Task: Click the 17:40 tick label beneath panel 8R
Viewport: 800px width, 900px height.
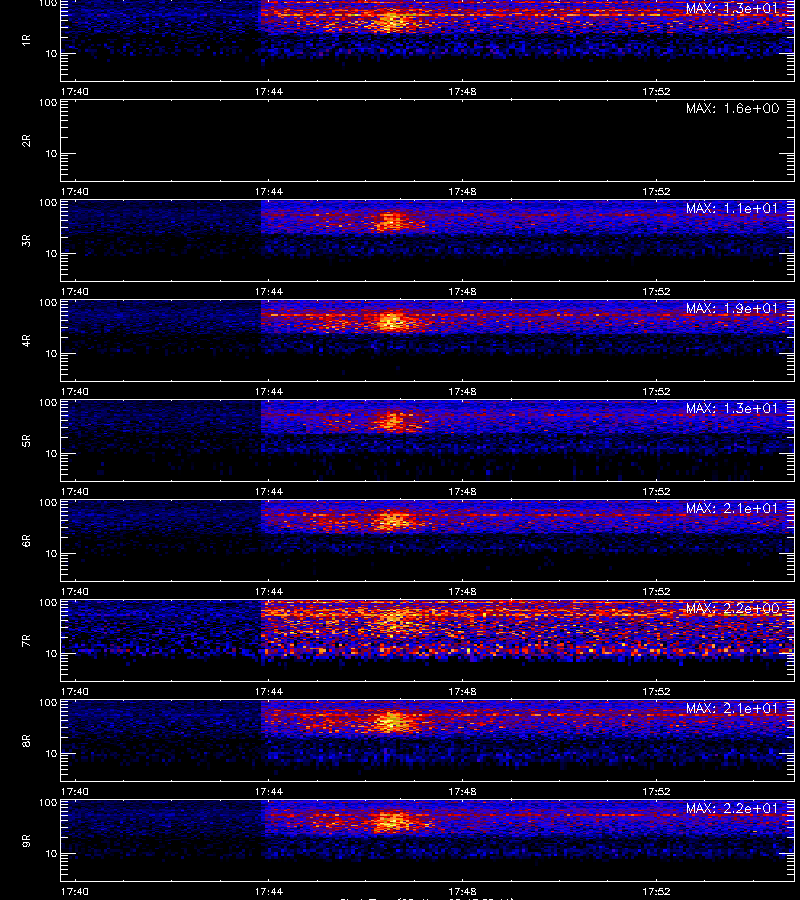Action: tap(75, 792)
